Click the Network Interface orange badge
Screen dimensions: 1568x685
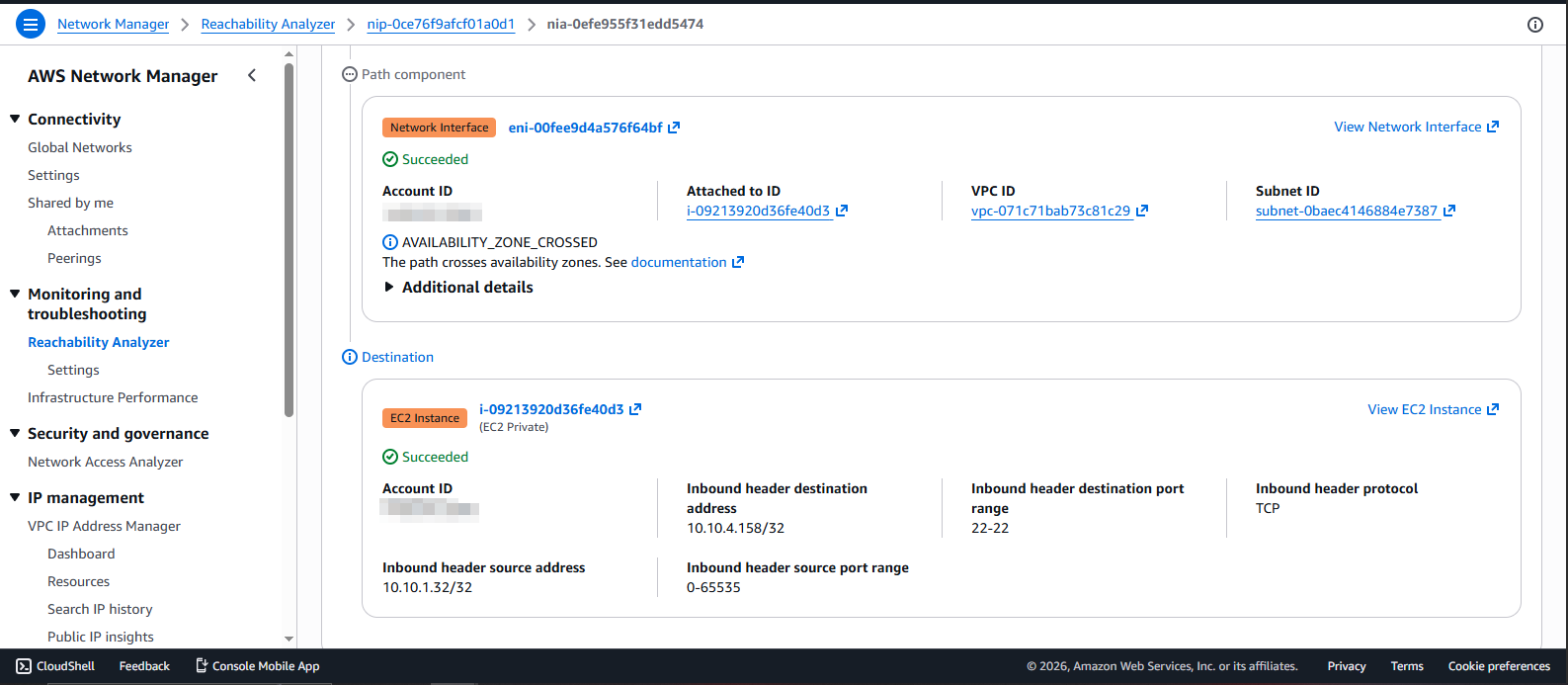[439, 128]
